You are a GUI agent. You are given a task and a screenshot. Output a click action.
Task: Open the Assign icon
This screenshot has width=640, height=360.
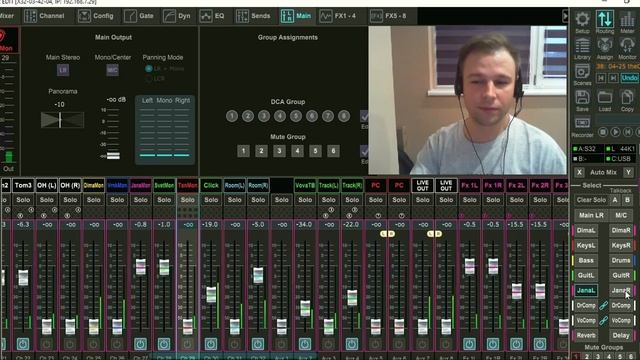pyautogui.click(x=605, y=46)
